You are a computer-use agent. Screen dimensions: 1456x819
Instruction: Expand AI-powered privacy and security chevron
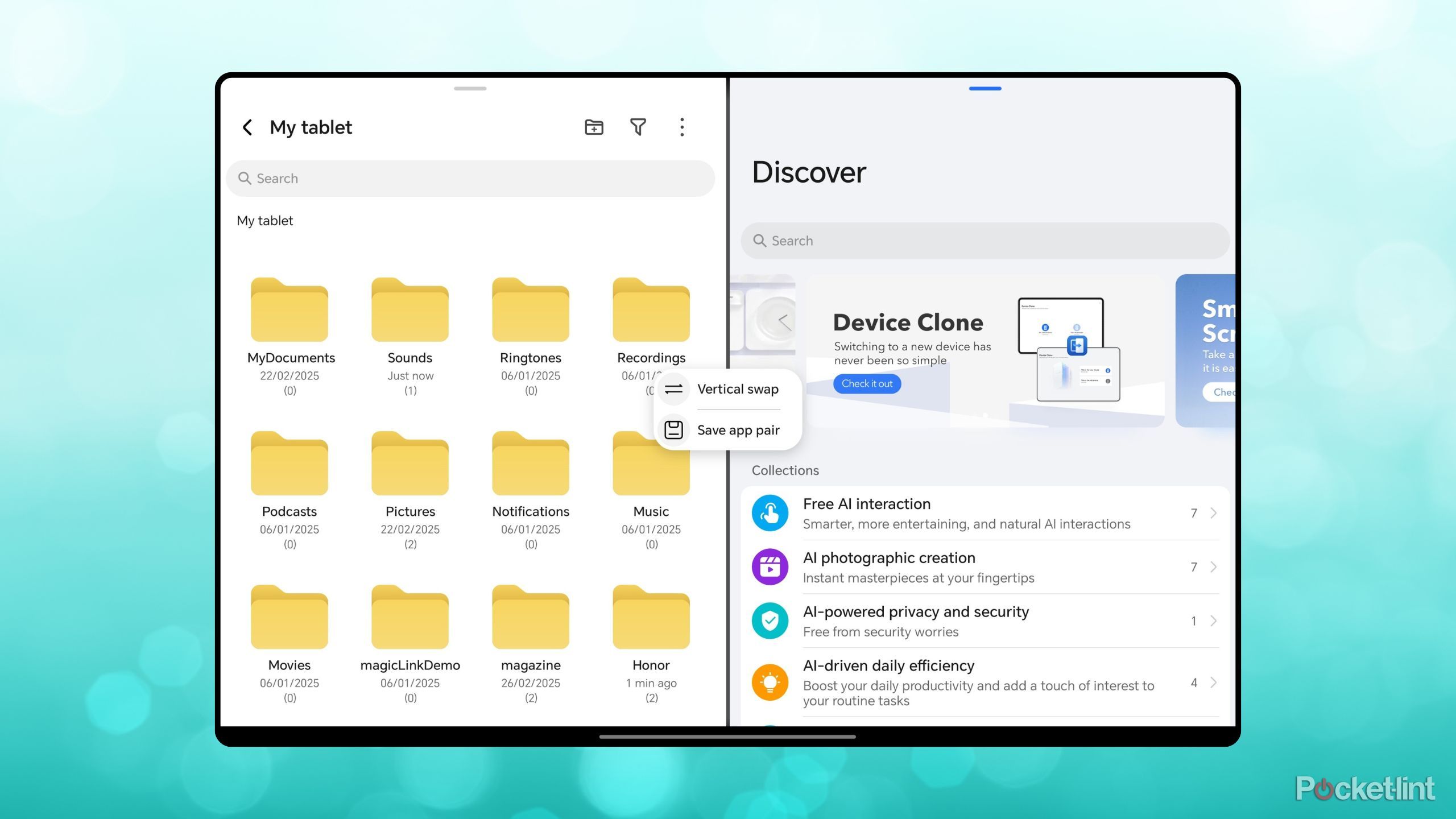pyautogui.click(x=1213, y=621)
